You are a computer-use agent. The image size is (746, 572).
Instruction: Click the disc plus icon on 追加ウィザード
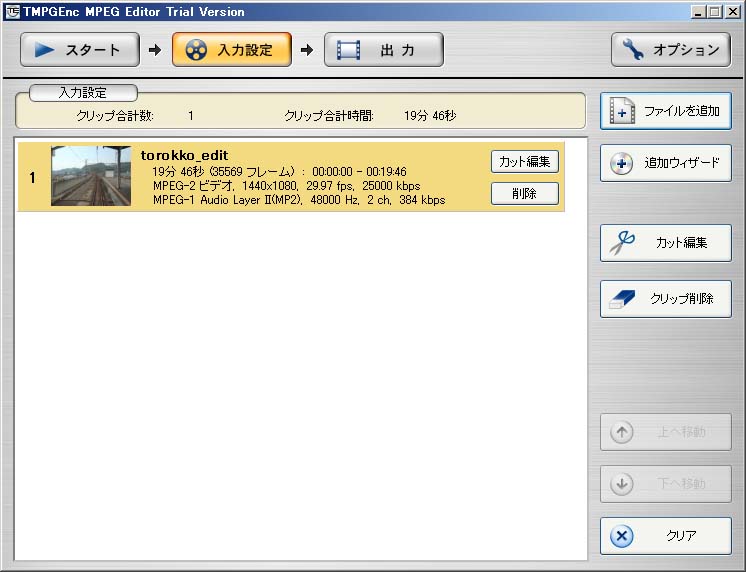coord(621,164)
